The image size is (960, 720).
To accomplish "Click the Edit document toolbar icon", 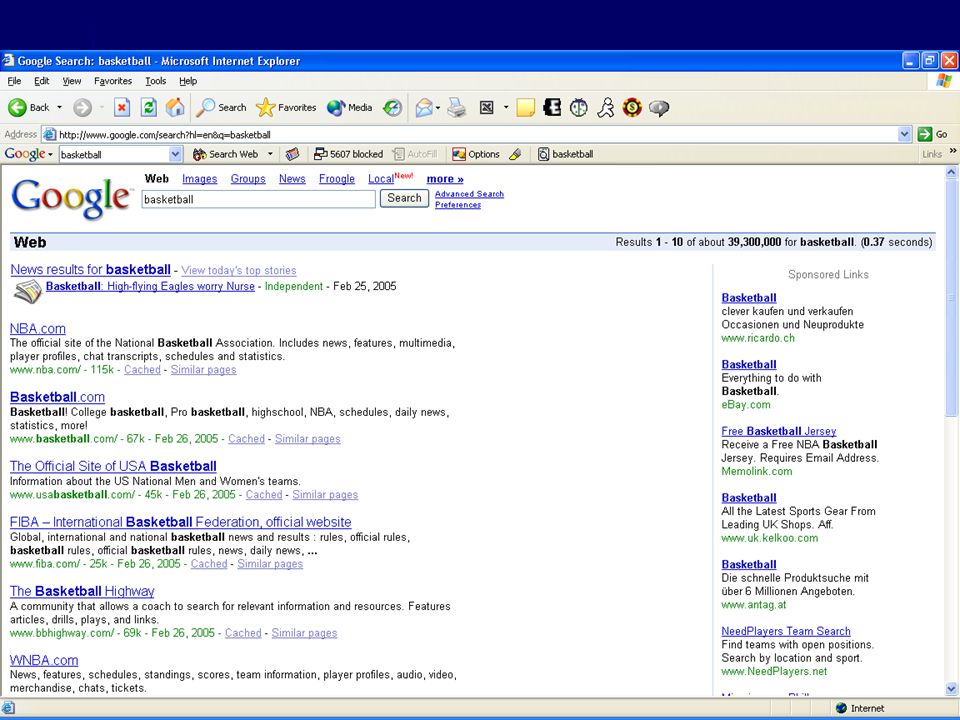I will coord(487,108).
